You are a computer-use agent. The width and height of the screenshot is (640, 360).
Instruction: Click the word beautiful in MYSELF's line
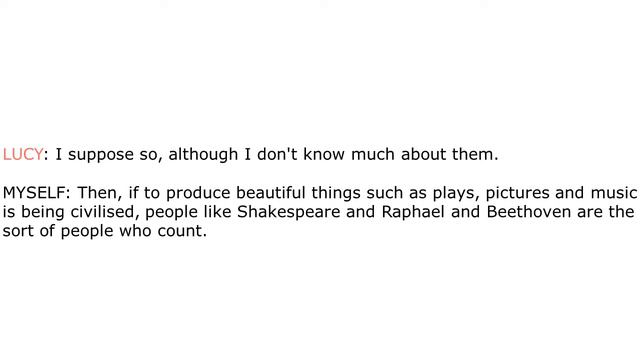271,193
